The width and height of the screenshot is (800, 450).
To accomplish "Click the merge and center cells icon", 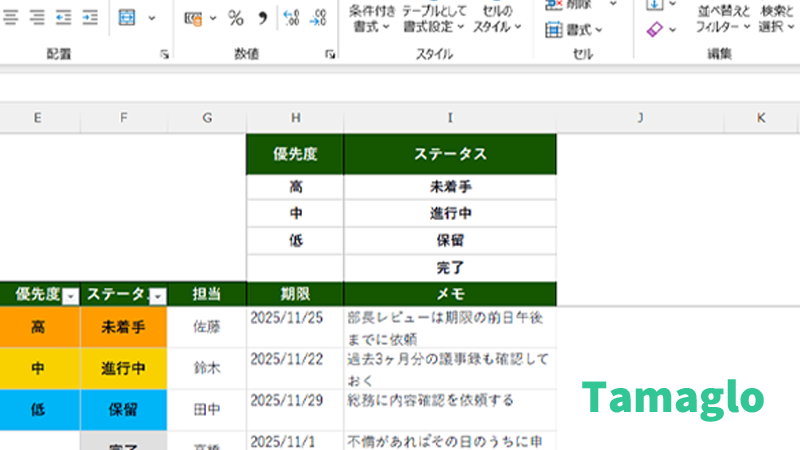I will pyautogui.click(x=128, y=18).
